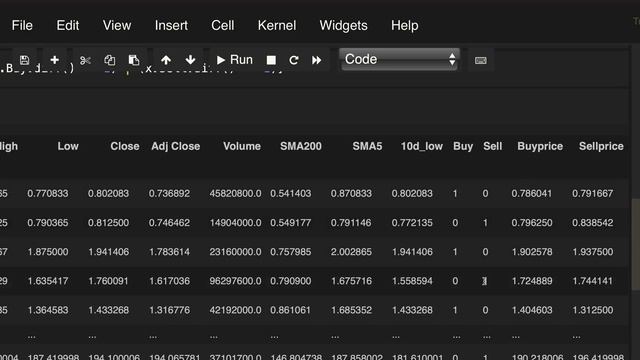Viewport: 640px width, 360px height.
Task: Select Volume value 45820800.0
Action: [236, 193]
